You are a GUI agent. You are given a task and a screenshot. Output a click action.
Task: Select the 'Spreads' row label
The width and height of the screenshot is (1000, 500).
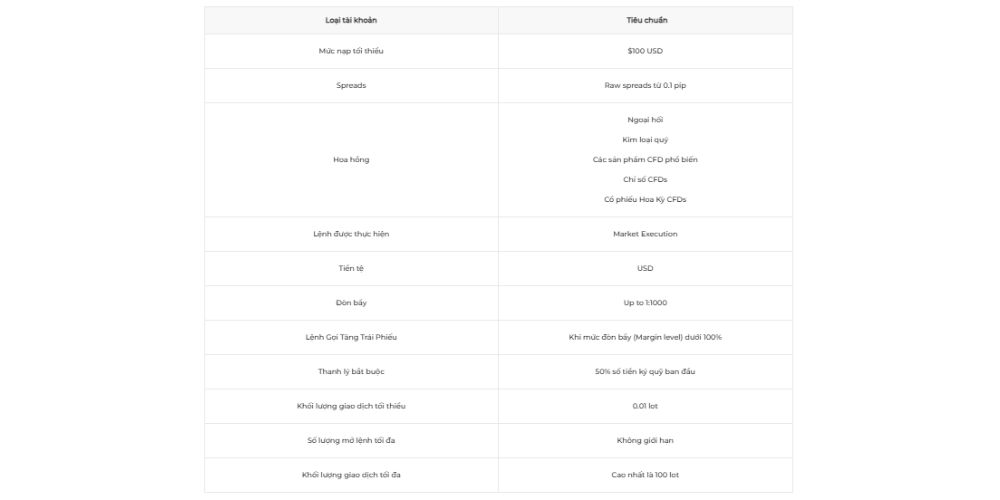[x=351, y=85]
